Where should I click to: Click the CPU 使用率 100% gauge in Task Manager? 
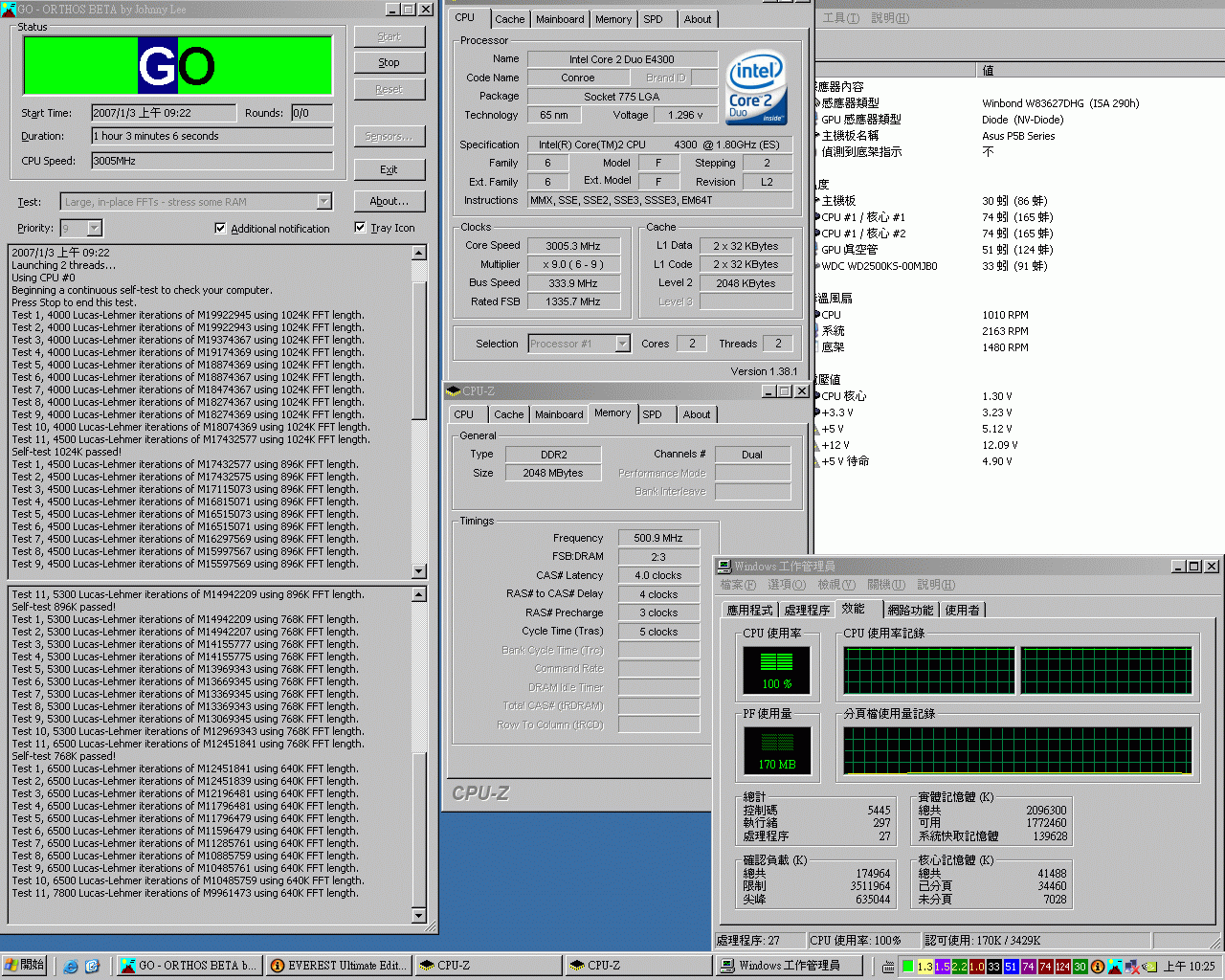777,670
